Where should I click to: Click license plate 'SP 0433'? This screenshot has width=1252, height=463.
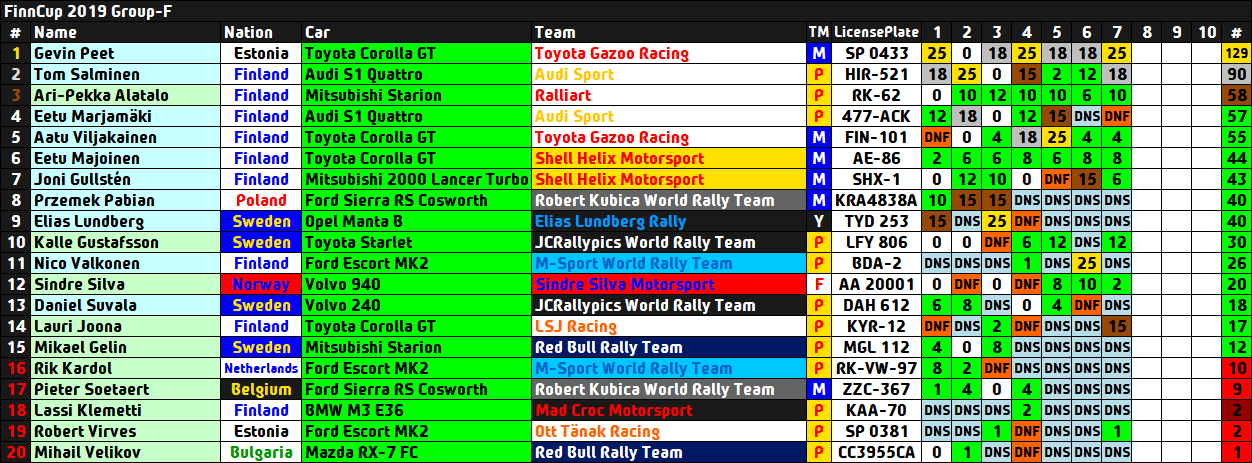(x=876, y=53)
